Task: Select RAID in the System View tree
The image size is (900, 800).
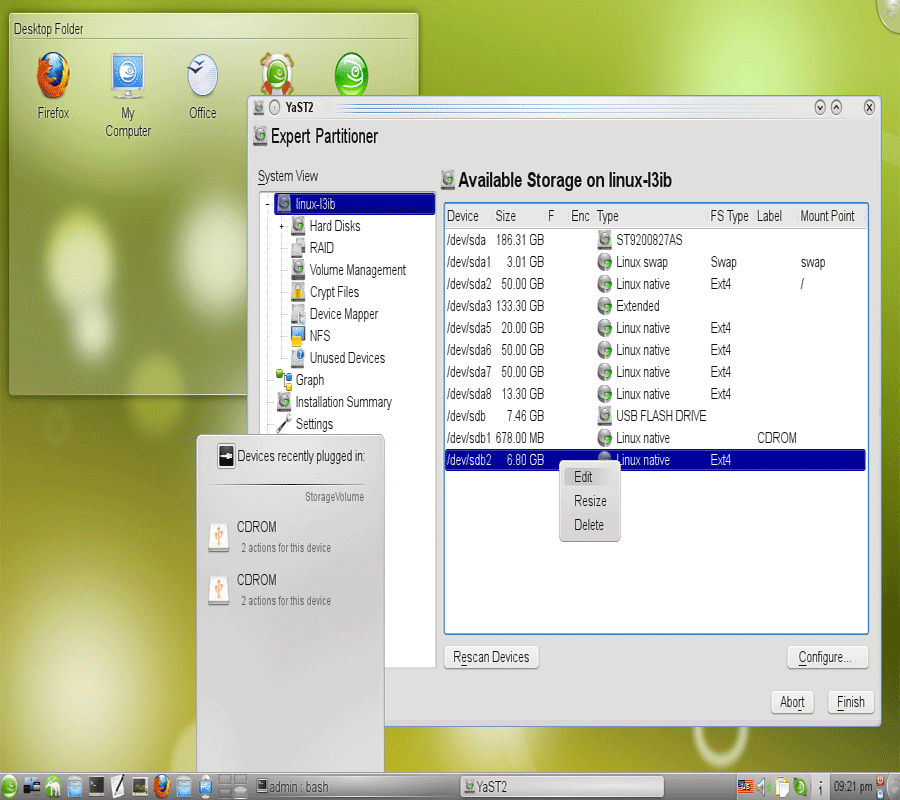Action: [321, 248]
